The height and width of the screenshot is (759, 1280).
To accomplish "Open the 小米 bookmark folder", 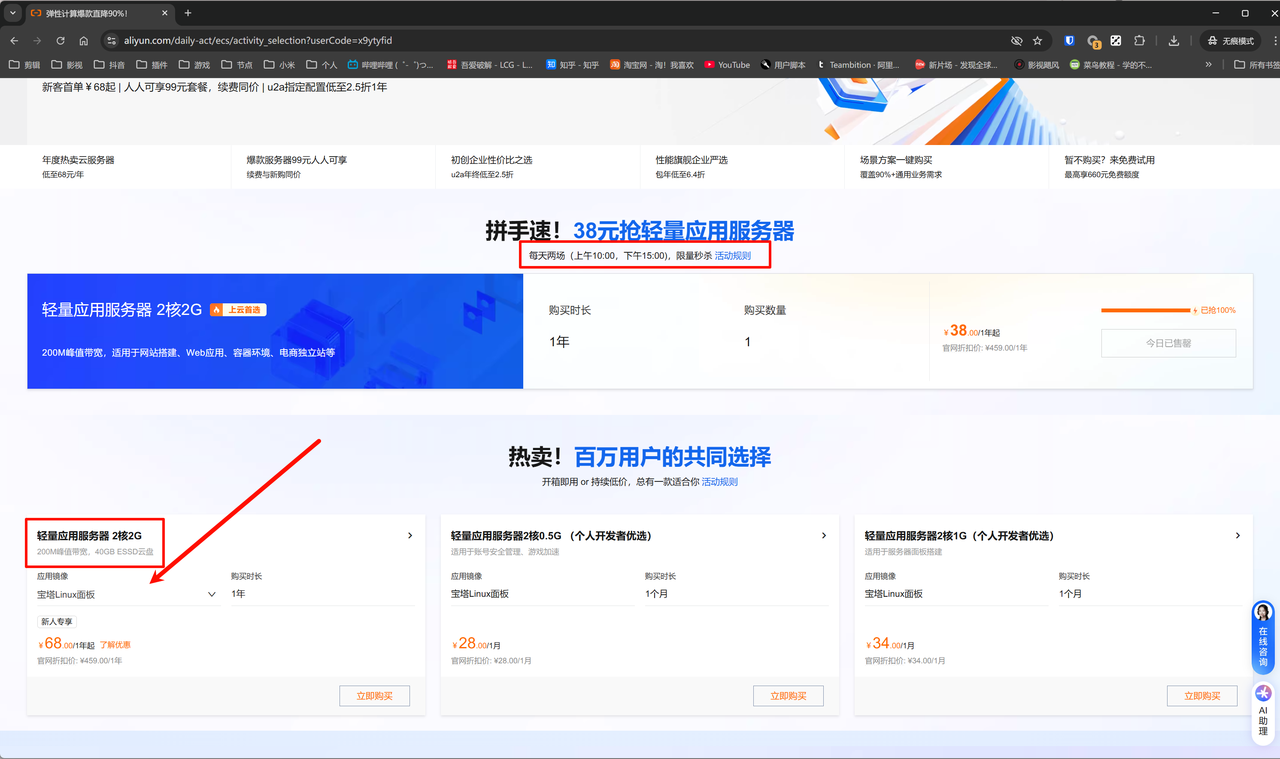I will tap(280, 65).
